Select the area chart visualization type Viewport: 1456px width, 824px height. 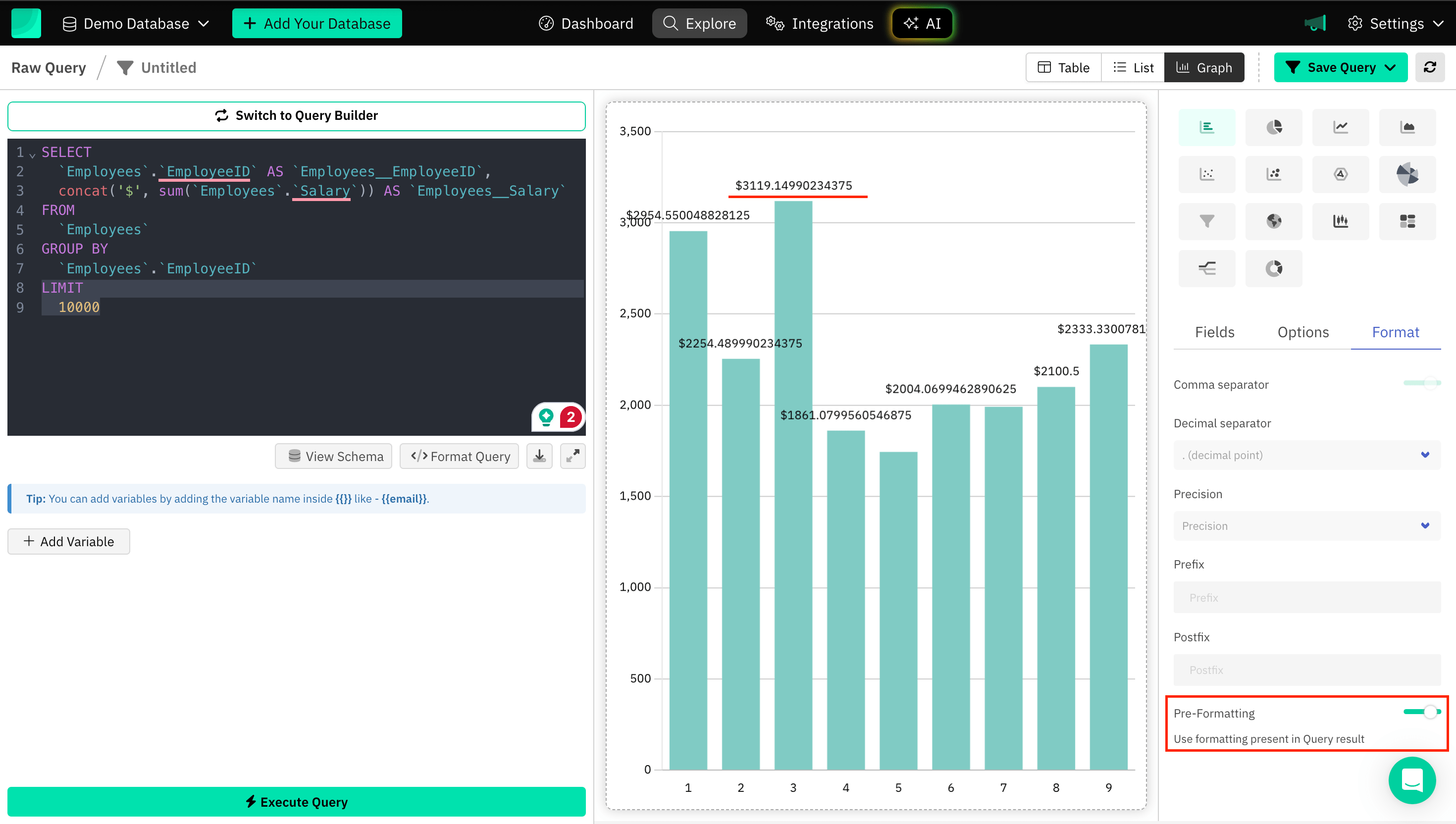point(1407,127)
